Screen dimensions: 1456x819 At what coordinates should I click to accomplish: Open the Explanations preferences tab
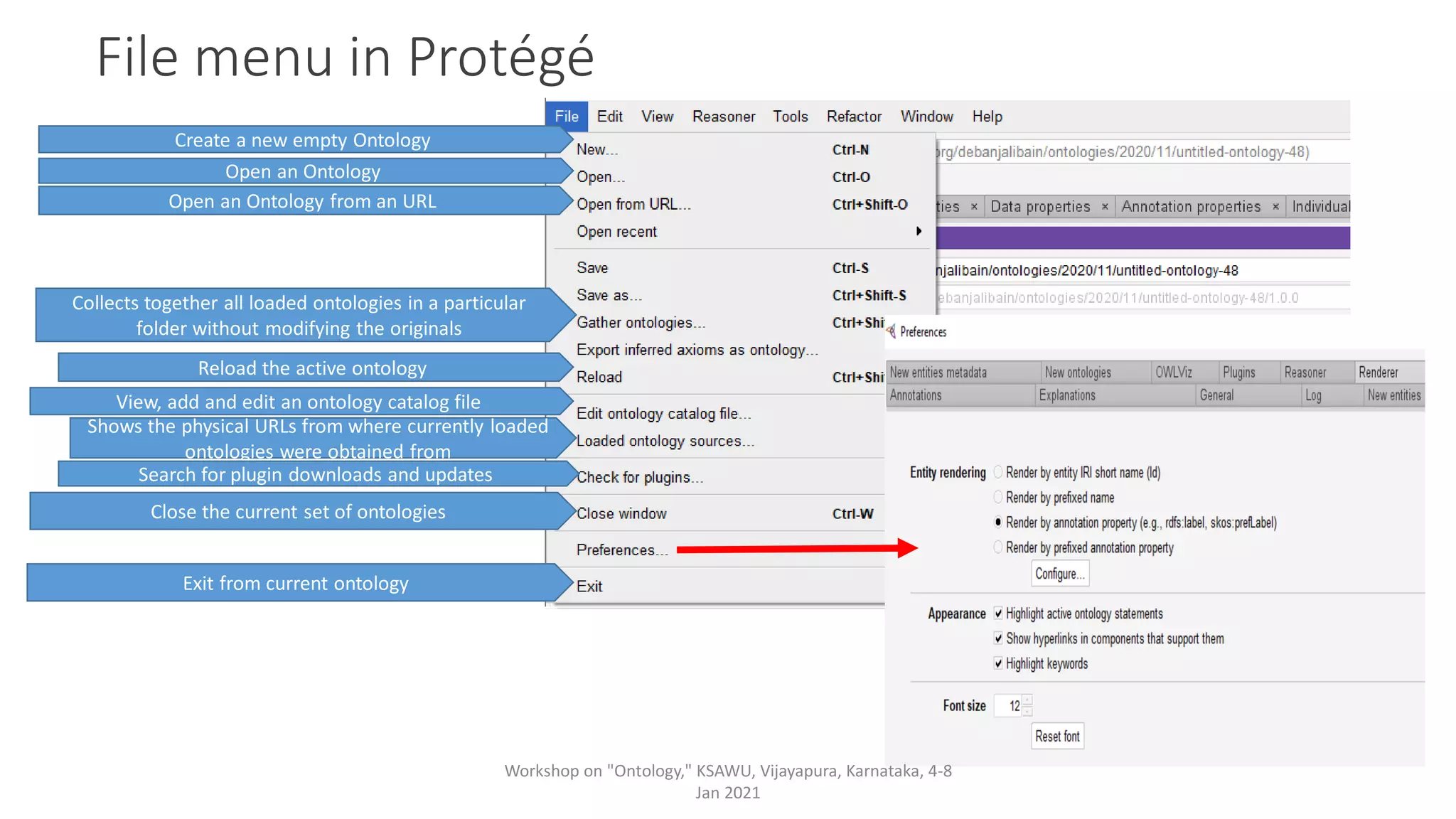tap(1115, 395)
